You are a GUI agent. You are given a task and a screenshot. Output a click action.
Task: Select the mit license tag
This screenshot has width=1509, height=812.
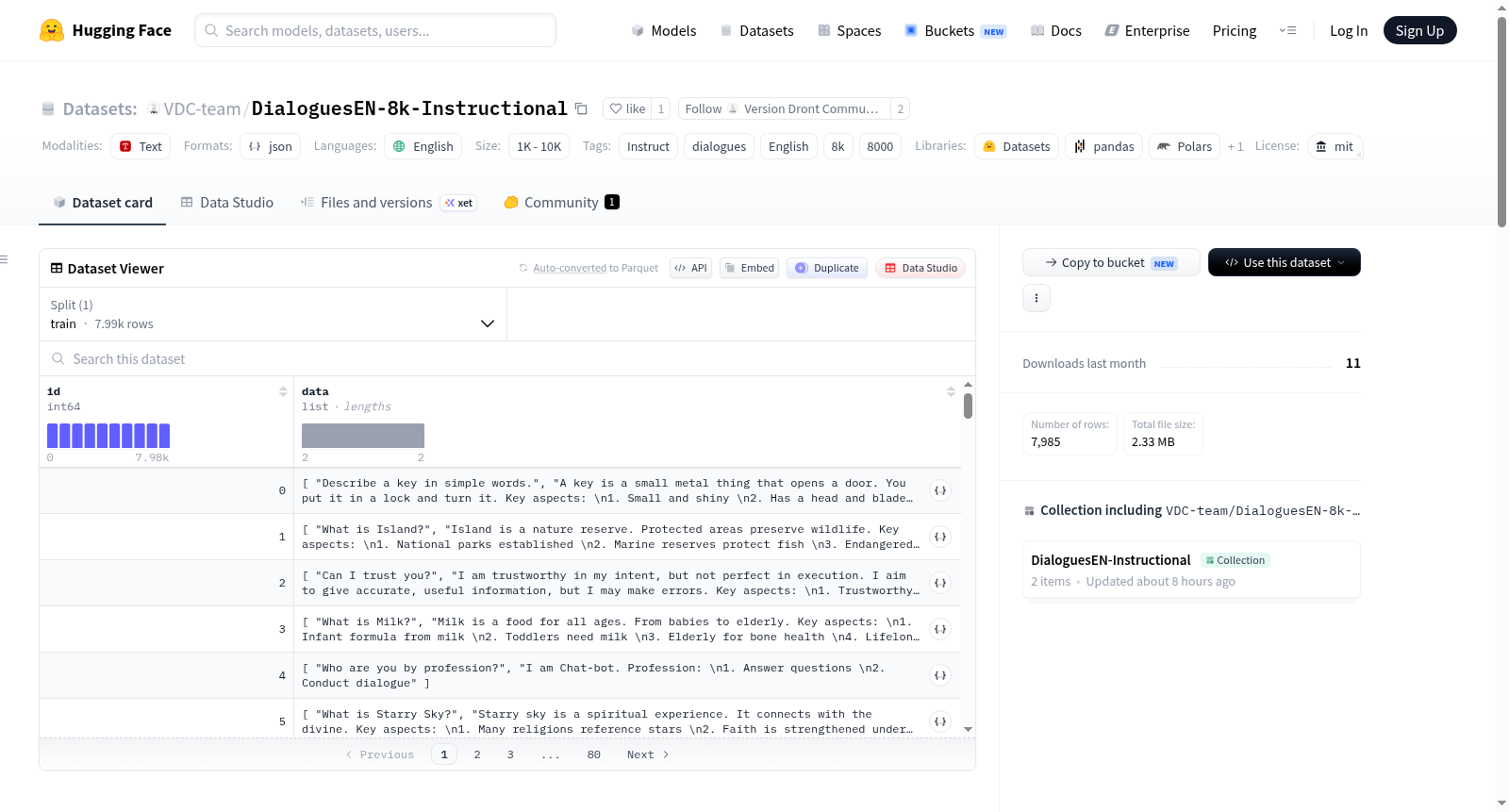(x=1335, y=146)
